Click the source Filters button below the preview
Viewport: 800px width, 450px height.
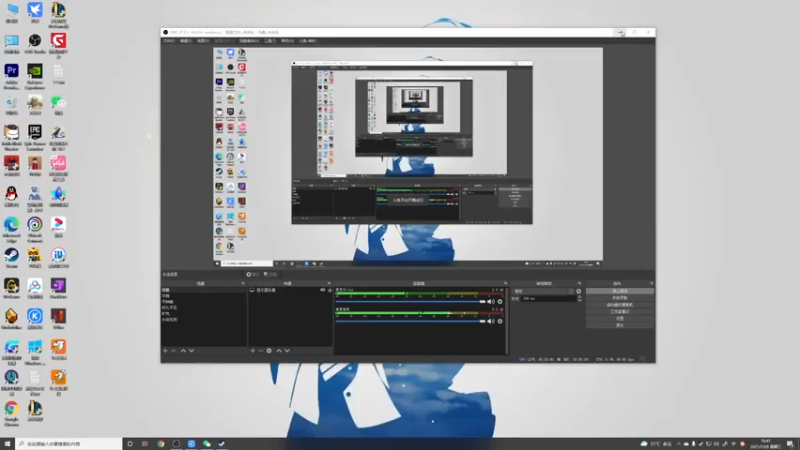click(x=270, y=274)
